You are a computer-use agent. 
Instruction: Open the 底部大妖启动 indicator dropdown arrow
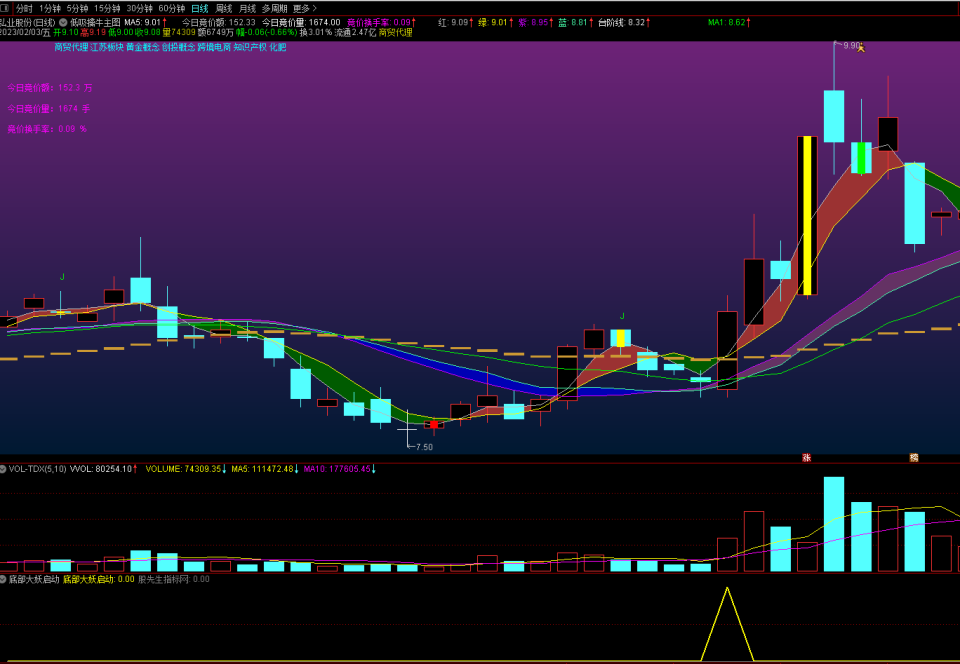tap(3, 579)
